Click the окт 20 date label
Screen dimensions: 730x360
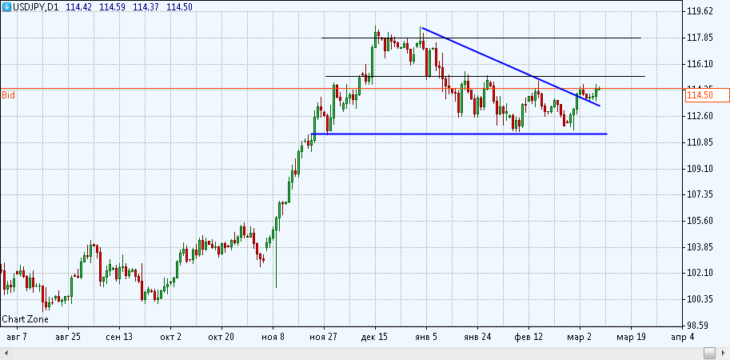pos(221,337)
